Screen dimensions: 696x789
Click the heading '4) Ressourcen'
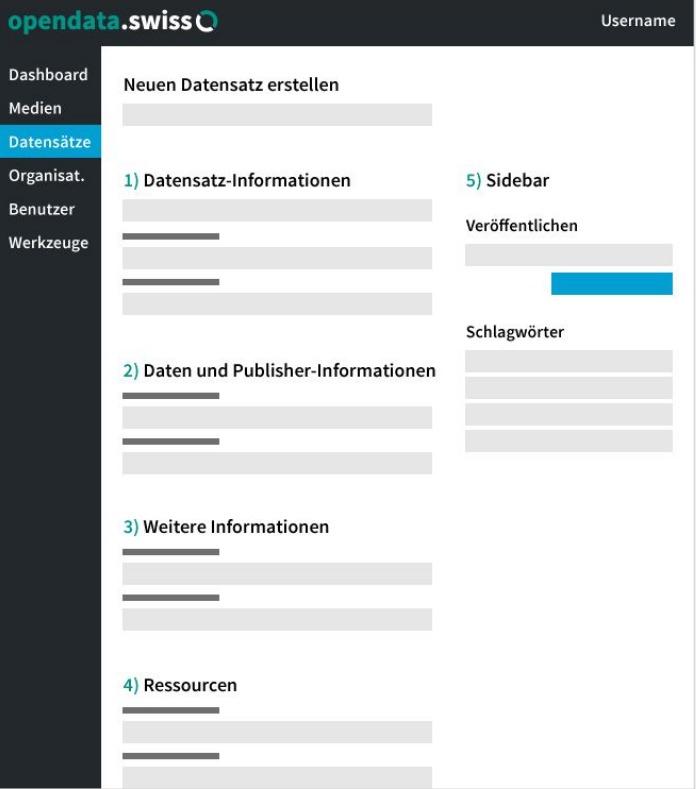180,685
